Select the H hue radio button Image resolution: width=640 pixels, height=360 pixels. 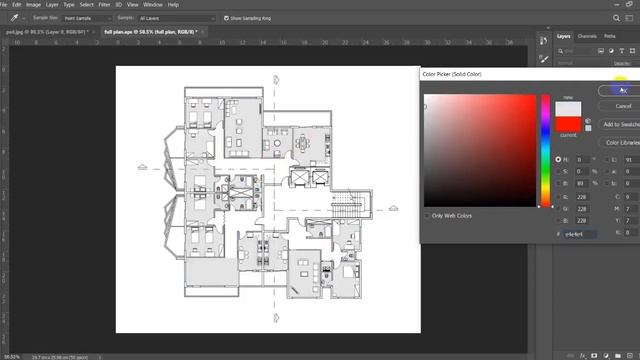558,160
